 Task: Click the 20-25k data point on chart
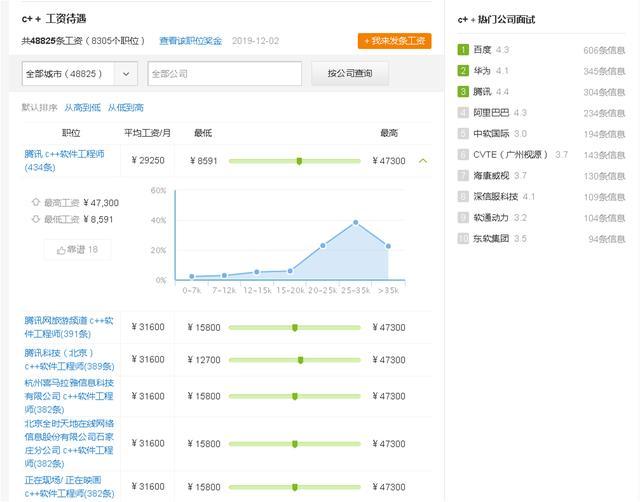[323, 245]
